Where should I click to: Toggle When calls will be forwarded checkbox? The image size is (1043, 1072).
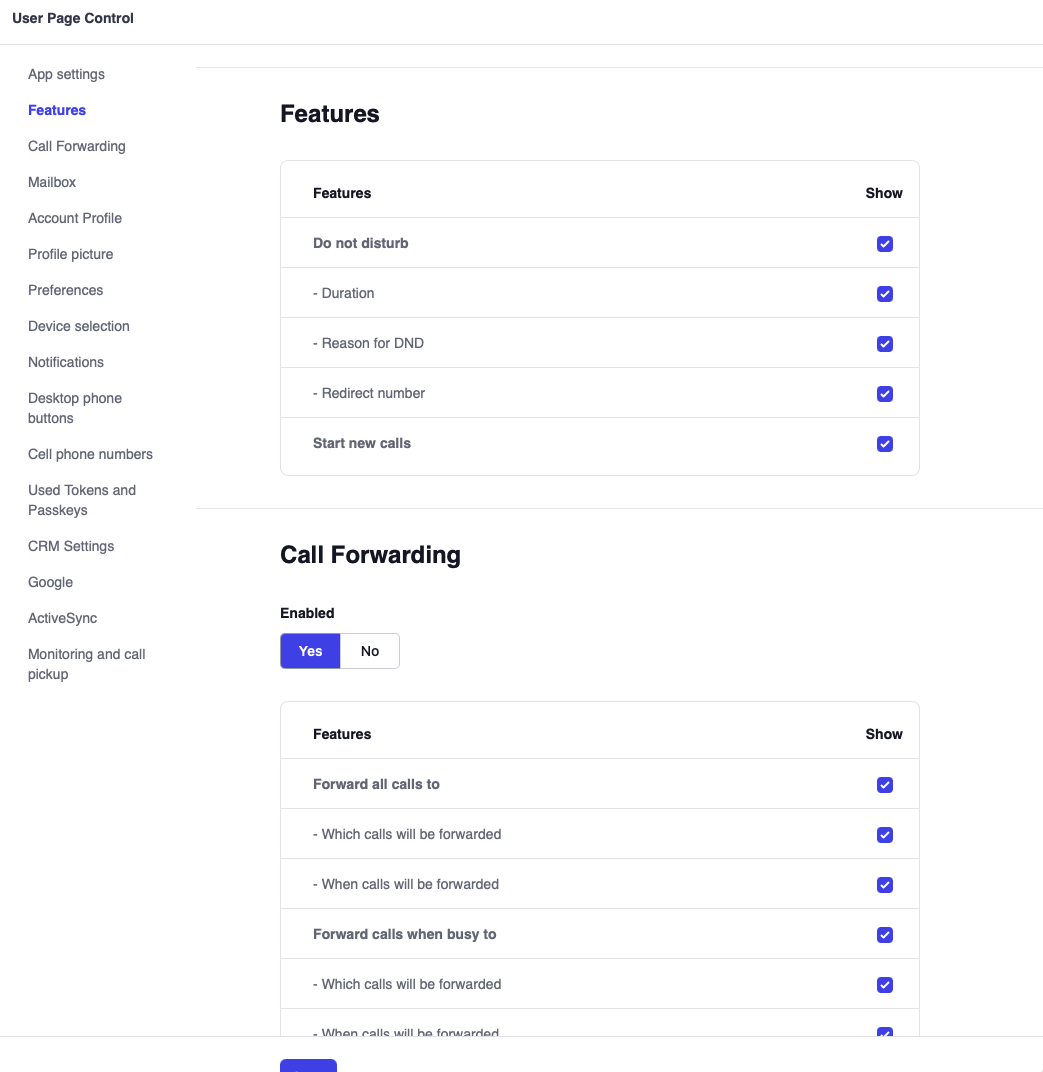(x=885, y=884)
